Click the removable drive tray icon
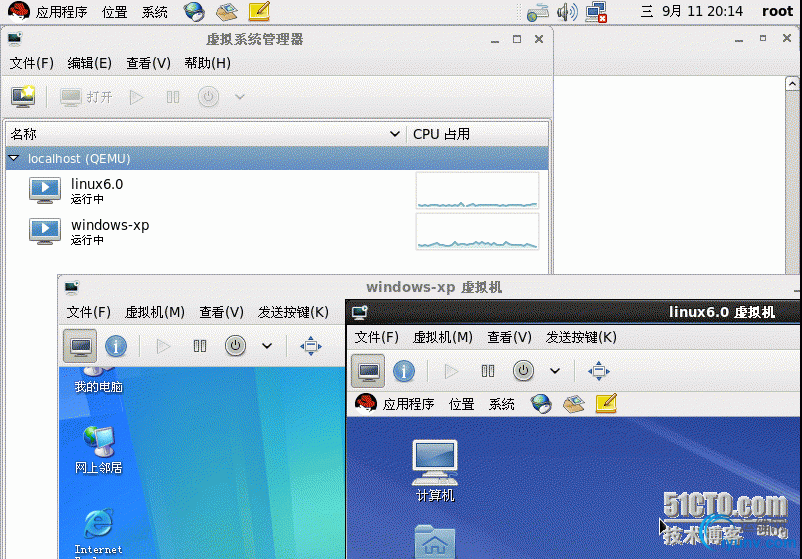 (538, 11)
